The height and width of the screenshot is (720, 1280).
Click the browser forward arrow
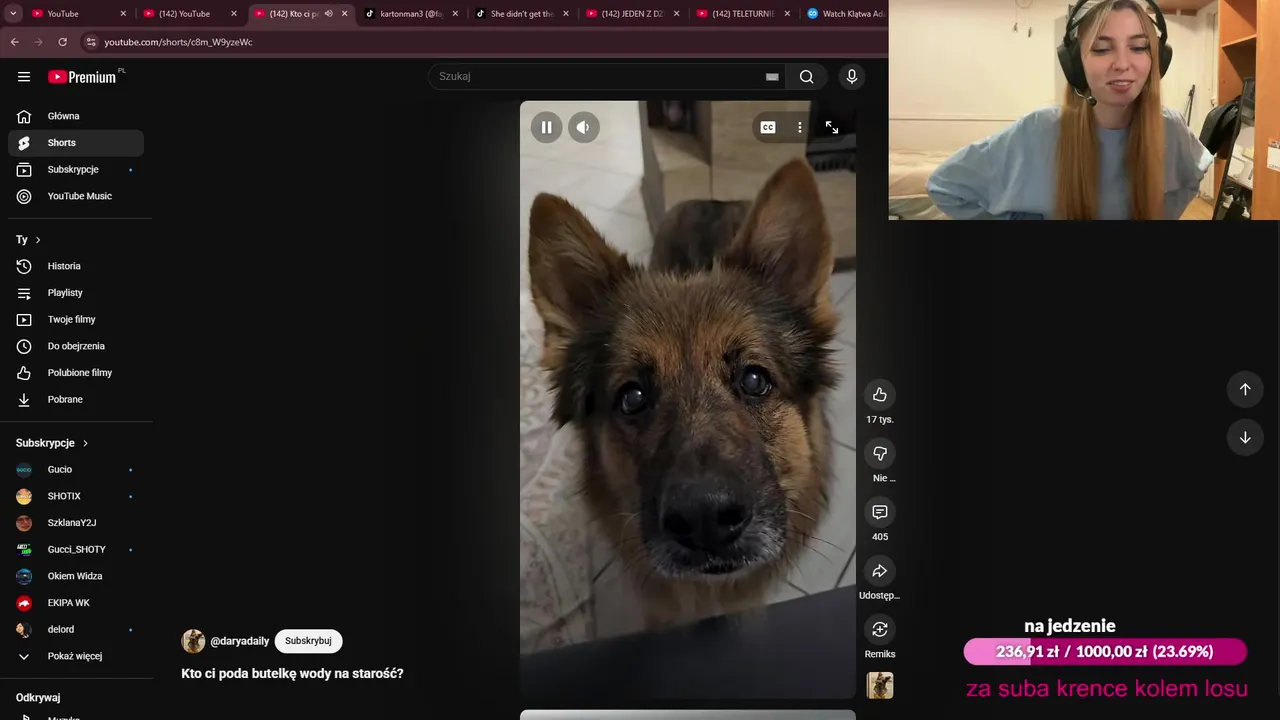38,42
